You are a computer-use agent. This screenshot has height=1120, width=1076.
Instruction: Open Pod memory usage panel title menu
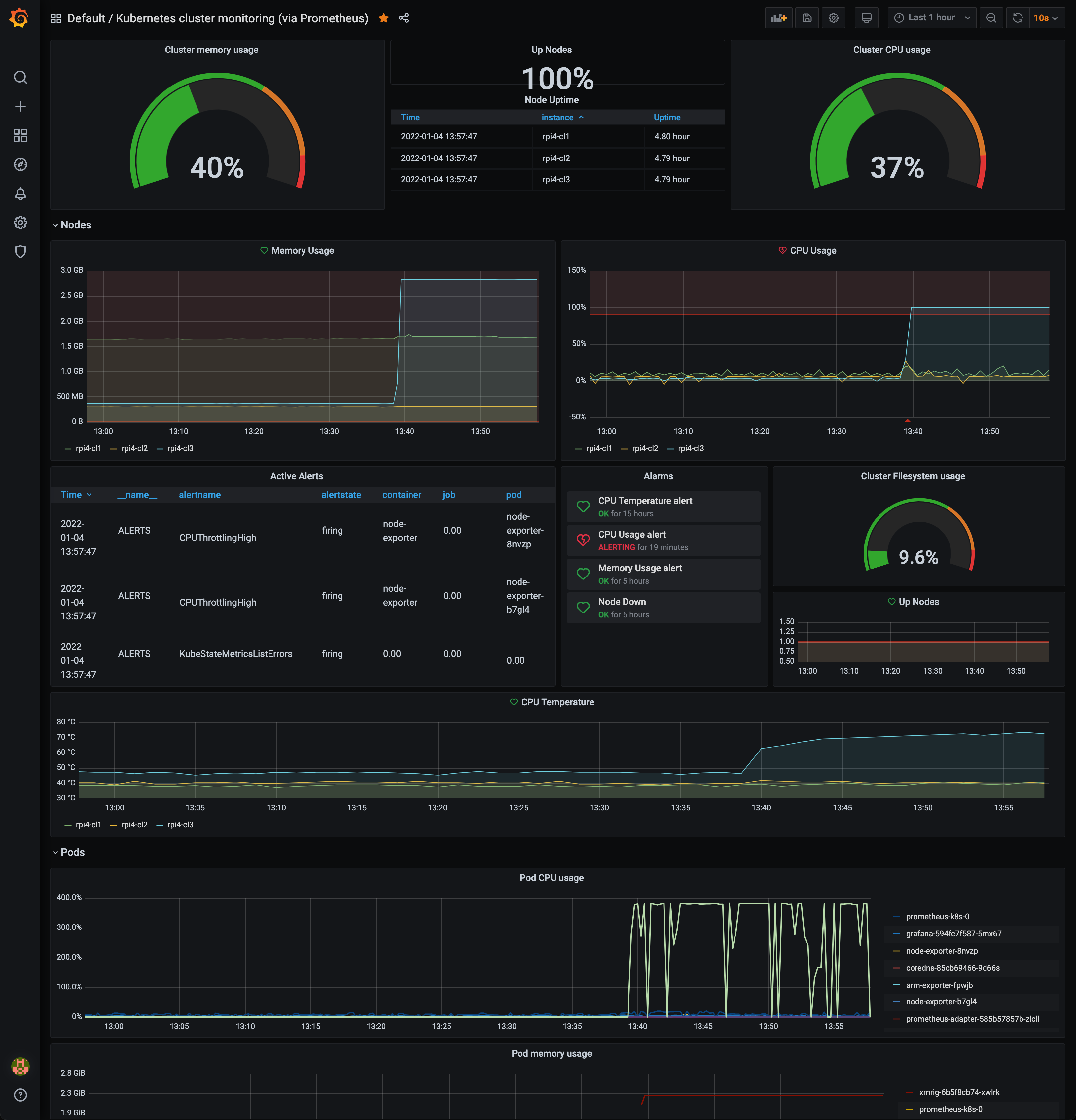click(552, 1053)
